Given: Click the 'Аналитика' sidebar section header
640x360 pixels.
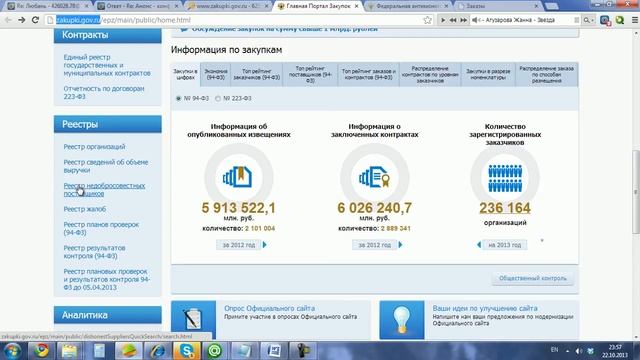Looking at the screenshot, I should click(x=108, y=315).
